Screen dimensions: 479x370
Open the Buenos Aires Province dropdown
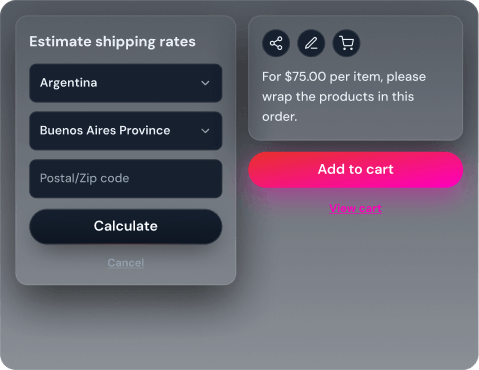pyautogui.click(x=126, y=131)
